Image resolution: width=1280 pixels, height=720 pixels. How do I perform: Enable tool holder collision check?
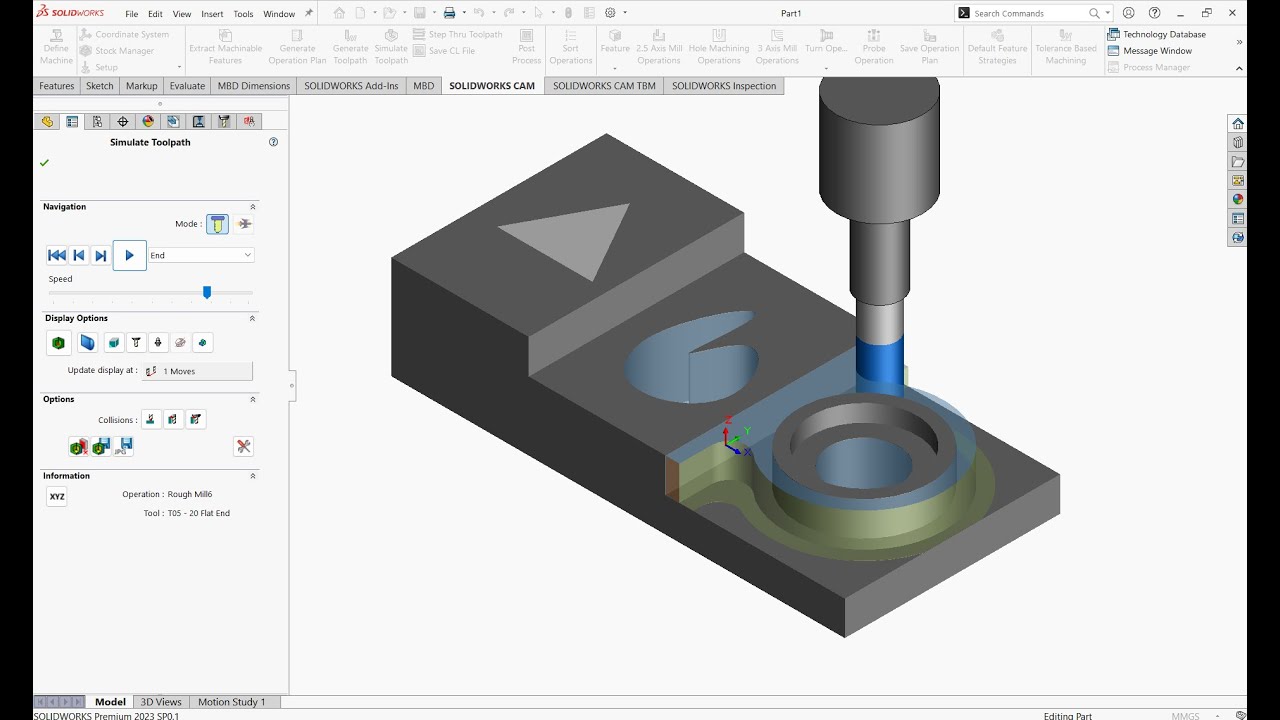tap(196, 420)
